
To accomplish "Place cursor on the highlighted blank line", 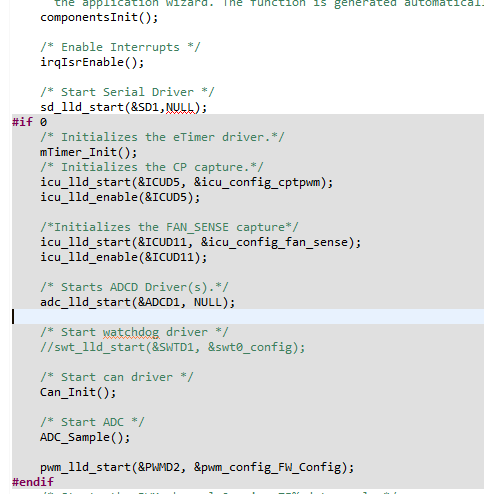I will (x=248, y=316).
